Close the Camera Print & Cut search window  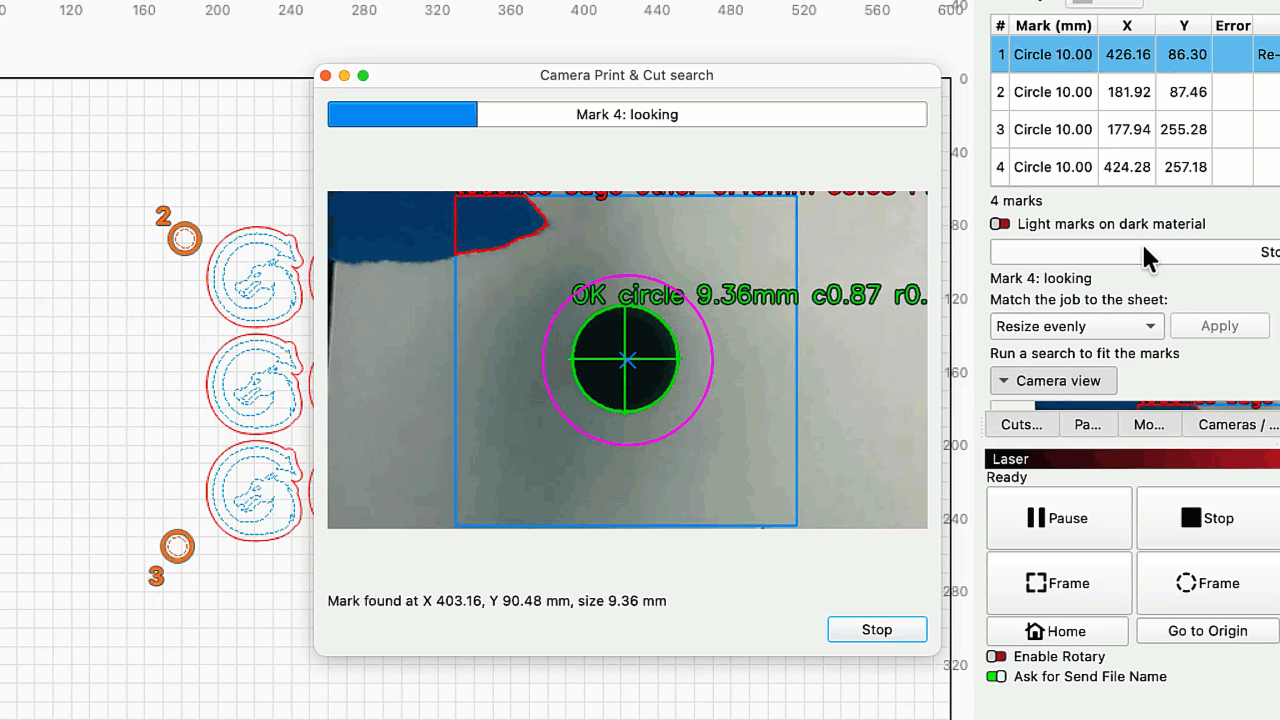[325, 75]
